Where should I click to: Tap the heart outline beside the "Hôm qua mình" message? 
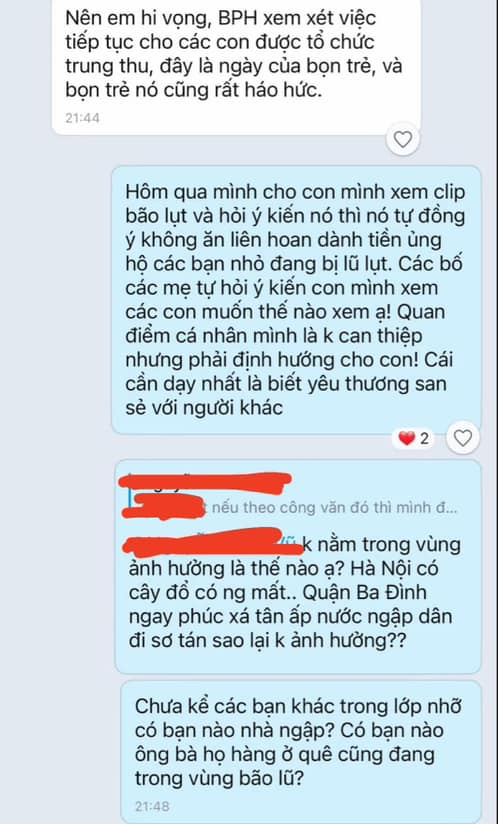[x=462, y=437]
